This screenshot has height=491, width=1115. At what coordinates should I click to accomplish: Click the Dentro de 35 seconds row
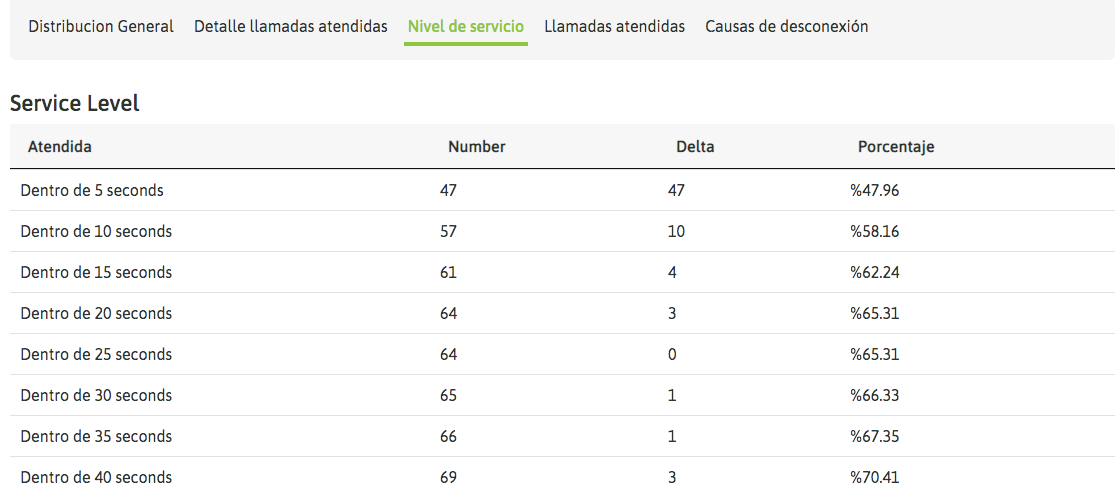coord(96,436)
